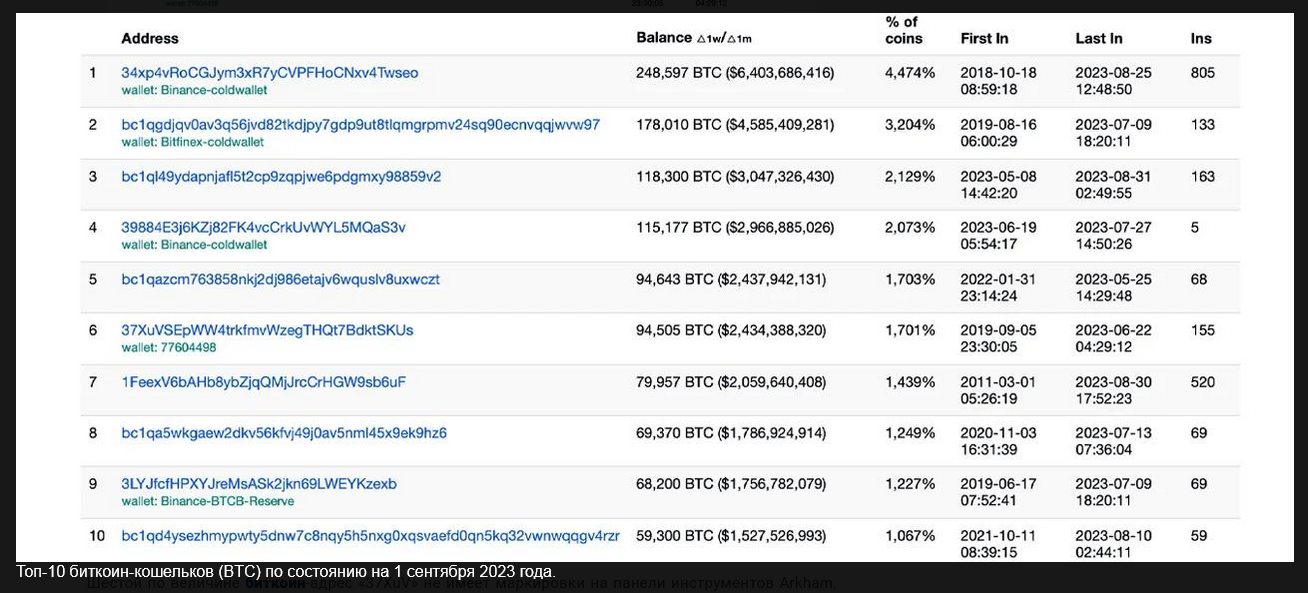The width and height of the screenshot is (1308, 593).
Task: Click the Binance-BTCB-Reserve wallet label
Action: point(208,501)
